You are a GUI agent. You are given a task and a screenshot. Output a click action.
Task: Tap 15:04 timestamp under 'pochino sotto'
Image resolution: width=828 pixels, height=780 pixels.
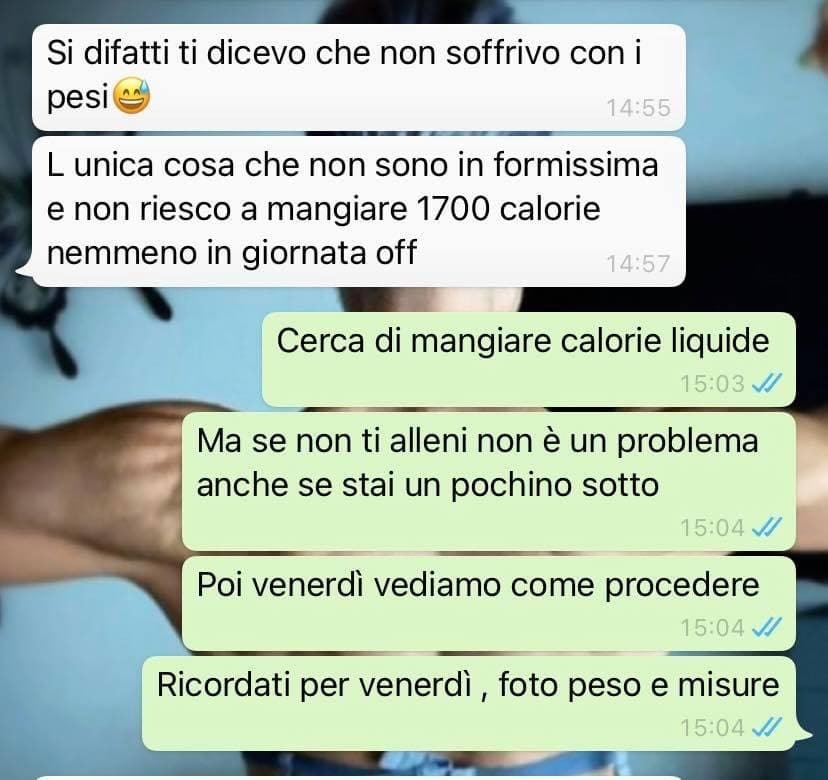(712, 527)
